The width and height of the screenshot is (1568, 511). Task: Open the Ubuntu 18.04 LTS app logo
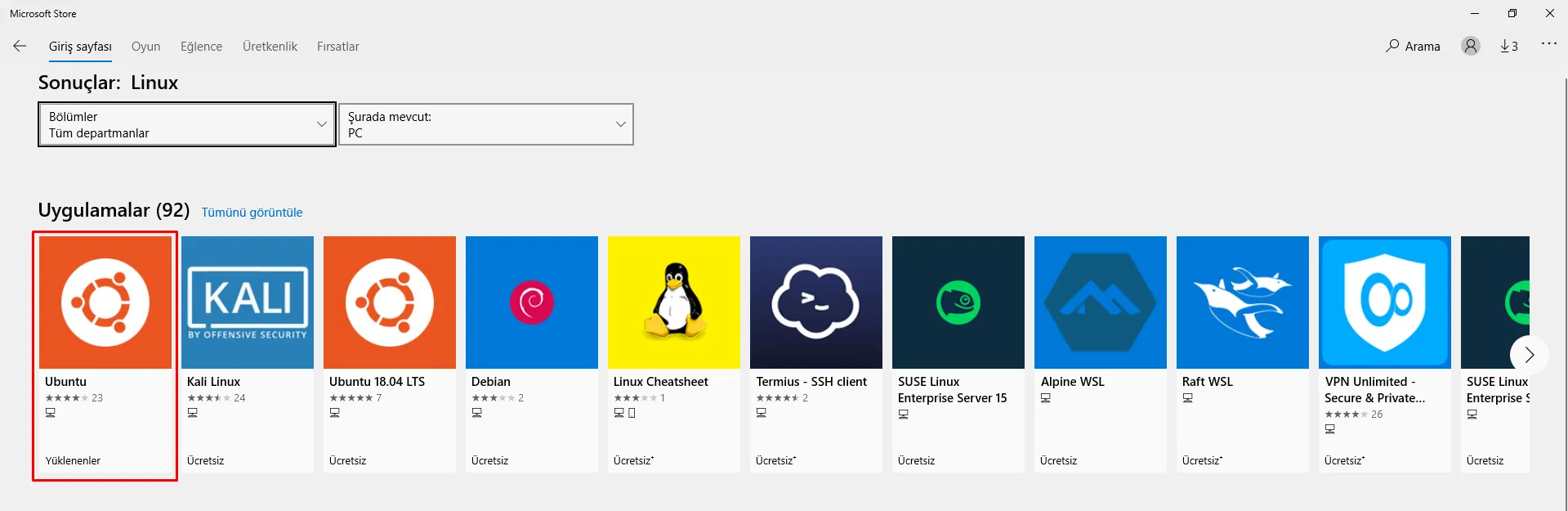390,303
